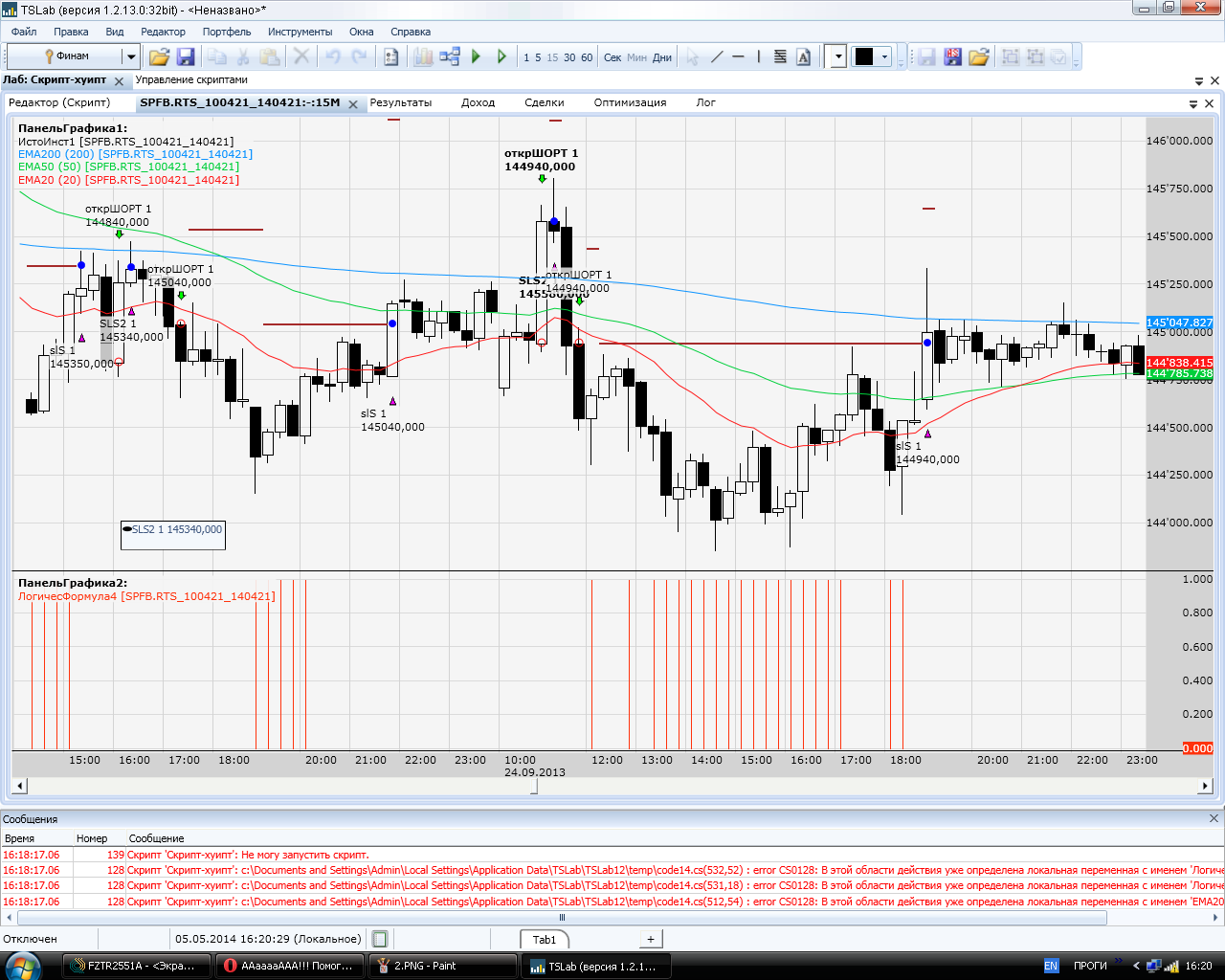Set timeframe to 60 minutes
Screen dimensions: 1225x980
click(587, 57)
